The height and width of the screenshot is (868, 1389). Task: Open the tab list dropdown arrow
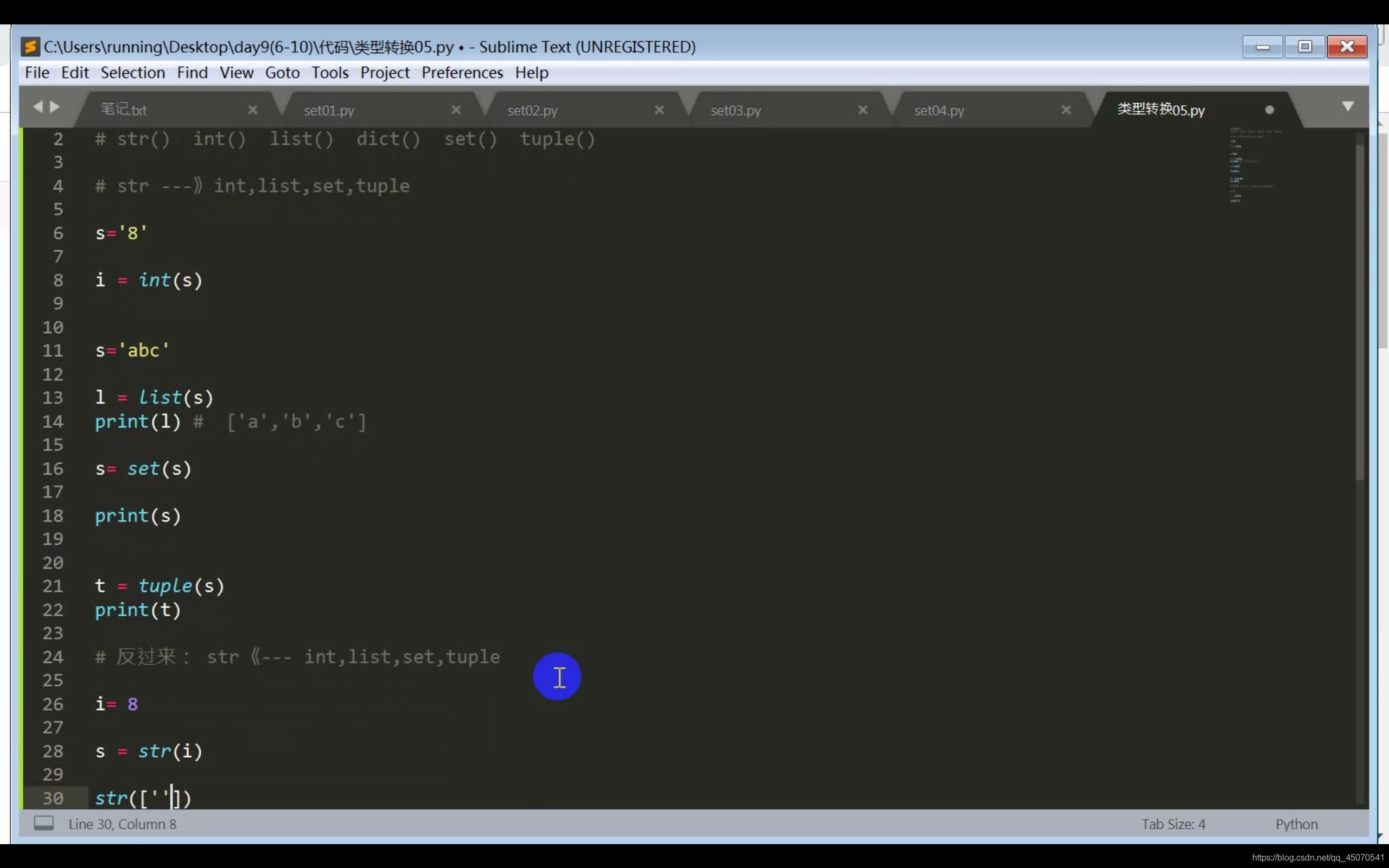coord(1348,107)
